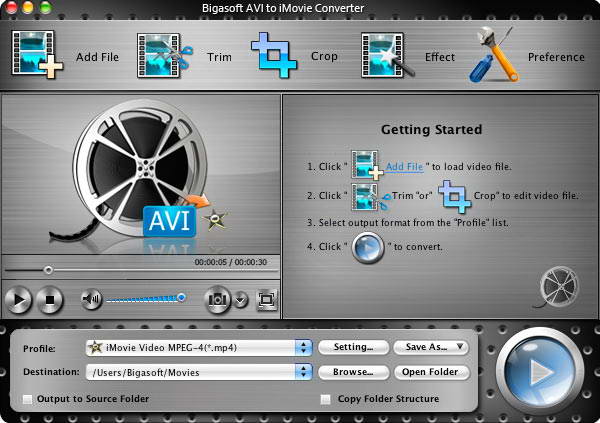The image size is (600, 423).
Task: Click the playback seek bar knob
Action: (48, 270)
